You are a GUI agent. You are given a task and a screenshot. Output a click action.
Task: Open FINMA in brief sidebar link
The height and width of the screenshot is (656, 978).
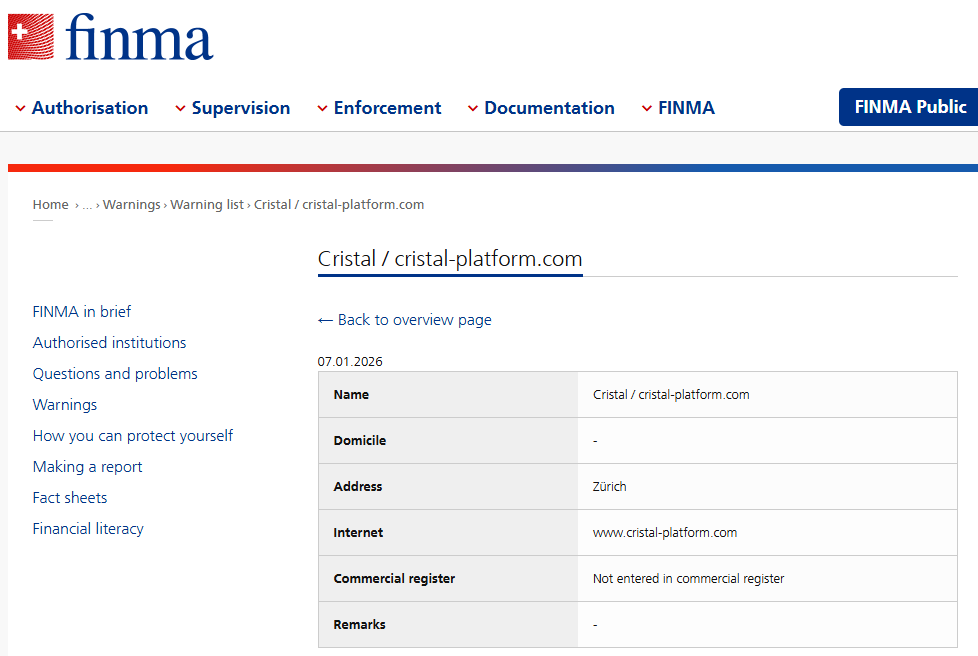[x=82, y=312]
